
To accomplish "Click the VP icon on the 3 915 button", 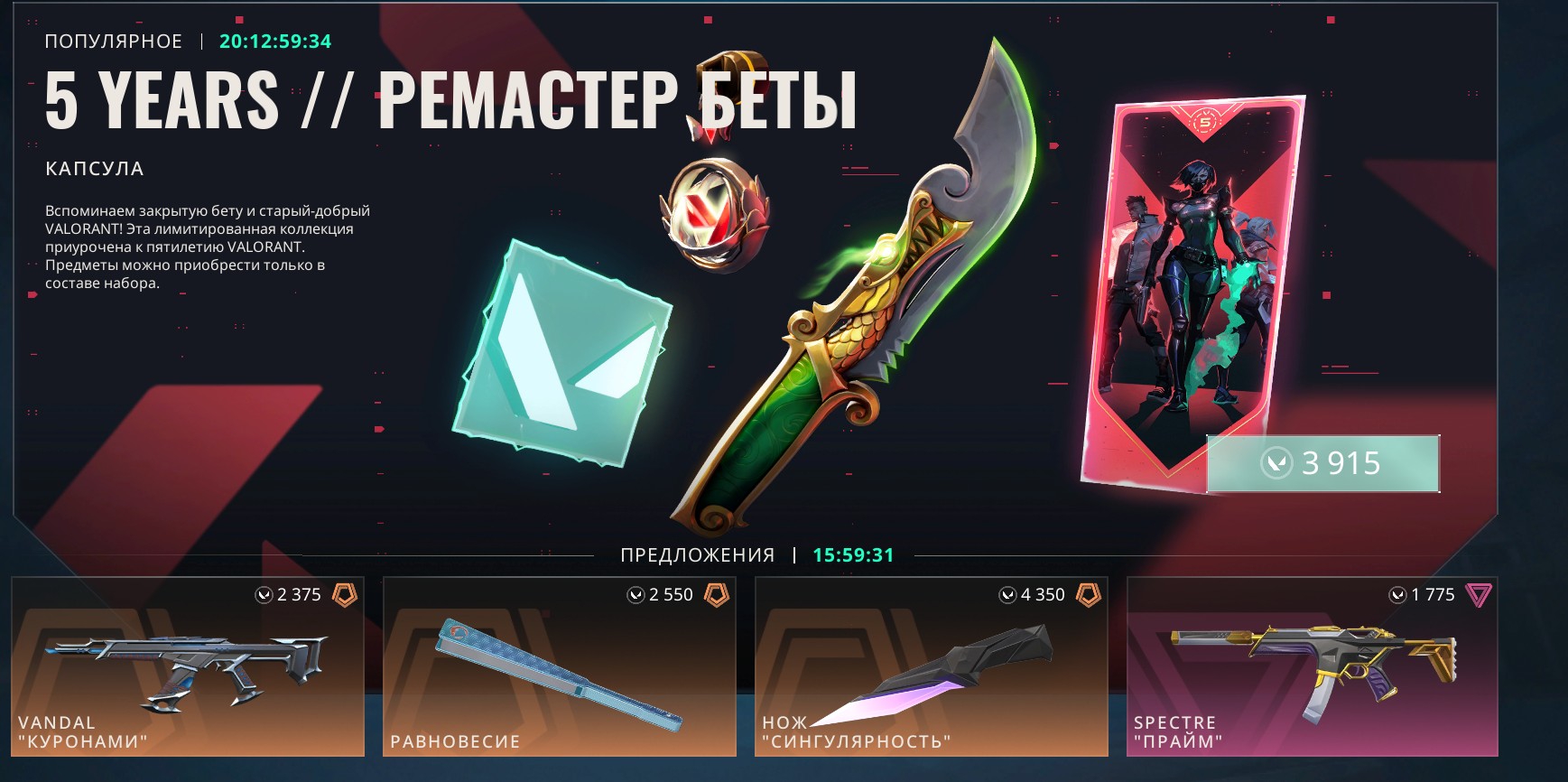I will click(1276, 464).
